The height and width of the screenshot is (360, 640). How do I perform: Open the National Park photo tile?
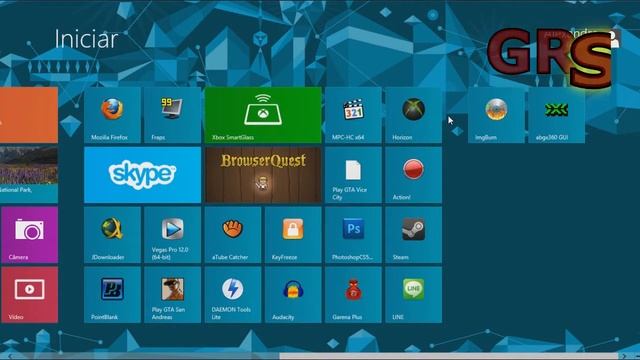tap(29, 175)
